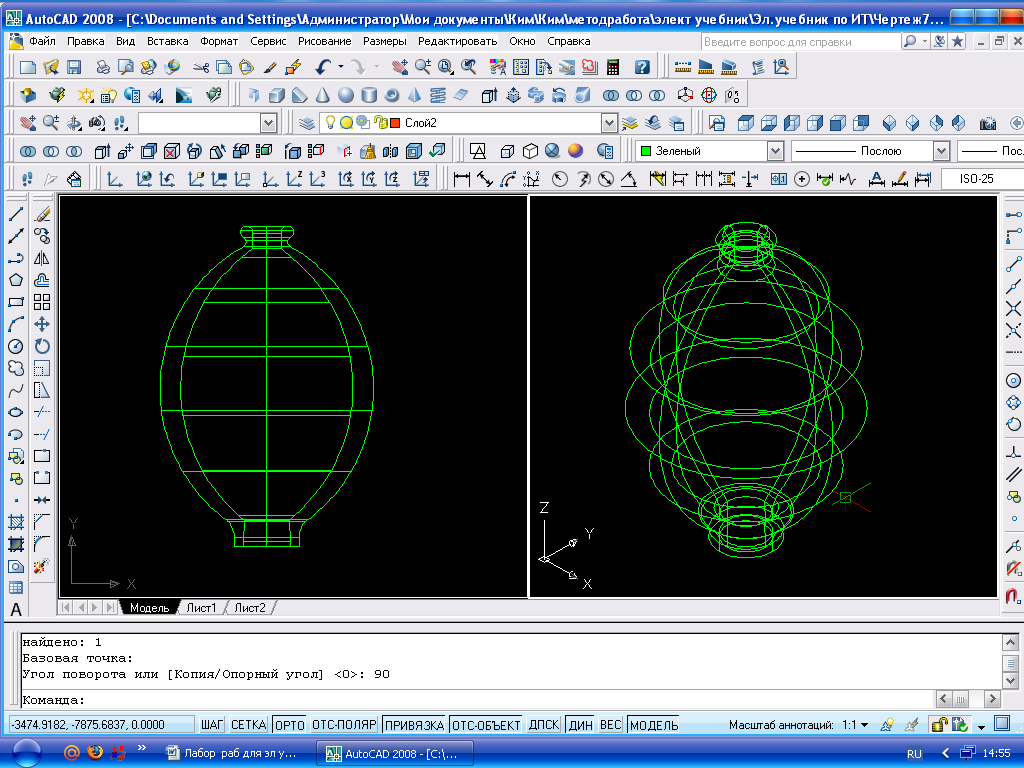Click the green Зеленый color swatch

646,151
